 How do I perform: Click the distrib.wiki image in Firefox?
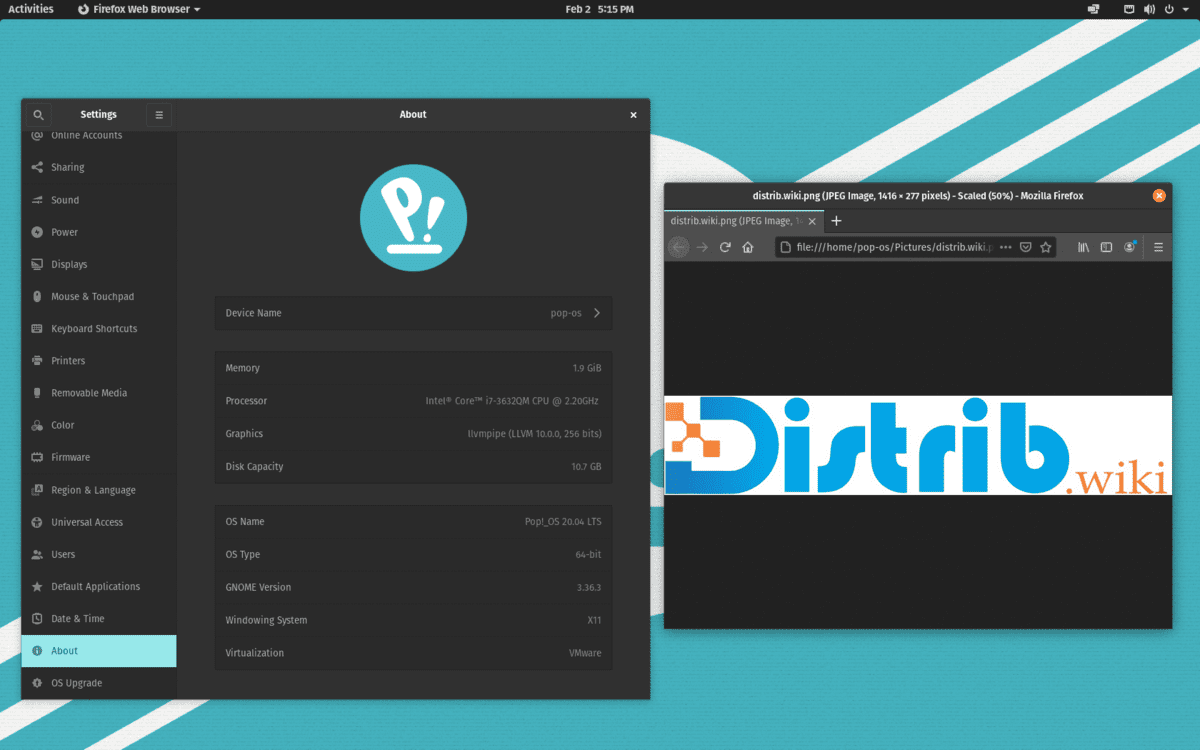918,446
